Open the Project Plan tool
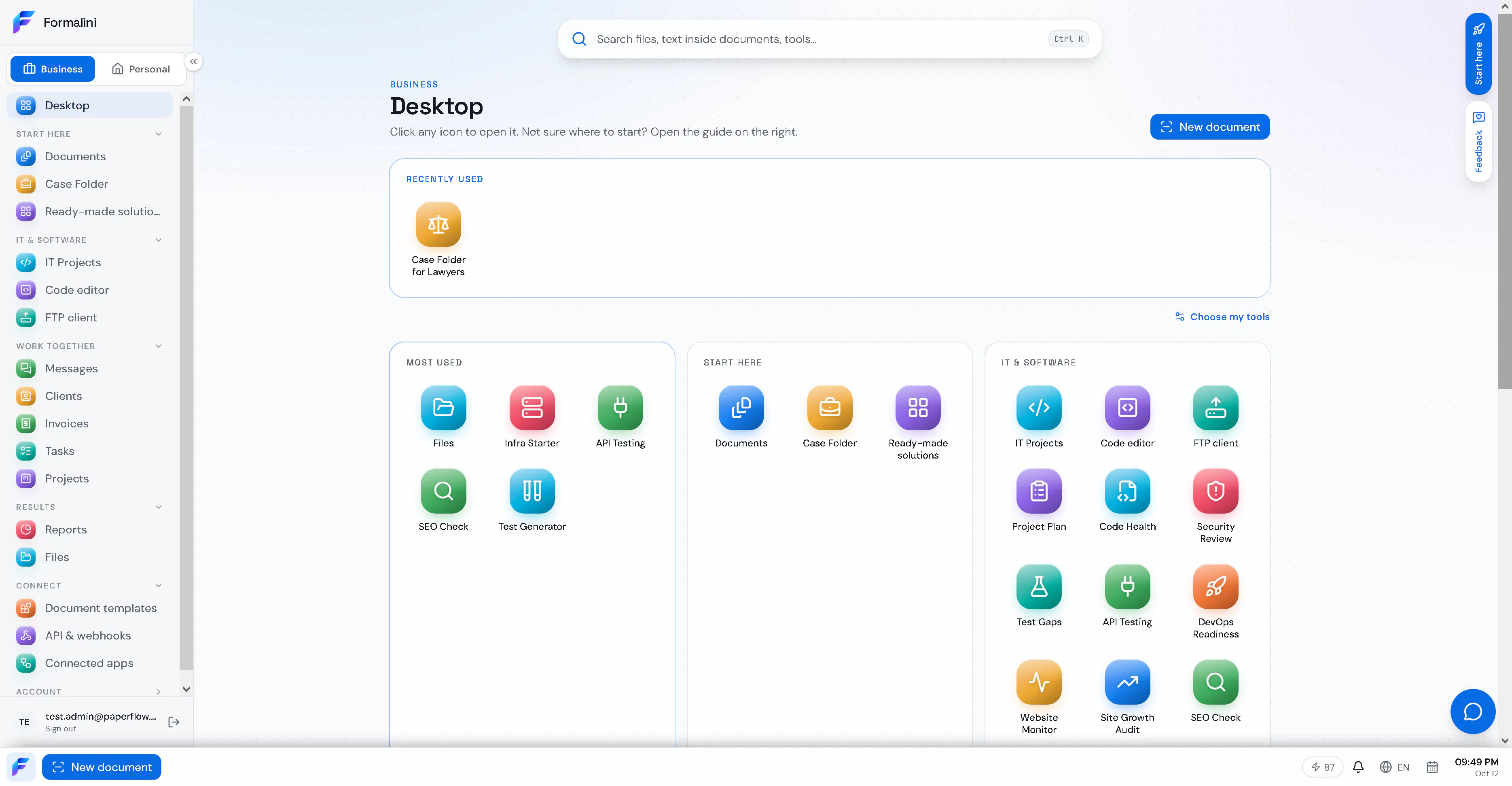 [1038, 501]
